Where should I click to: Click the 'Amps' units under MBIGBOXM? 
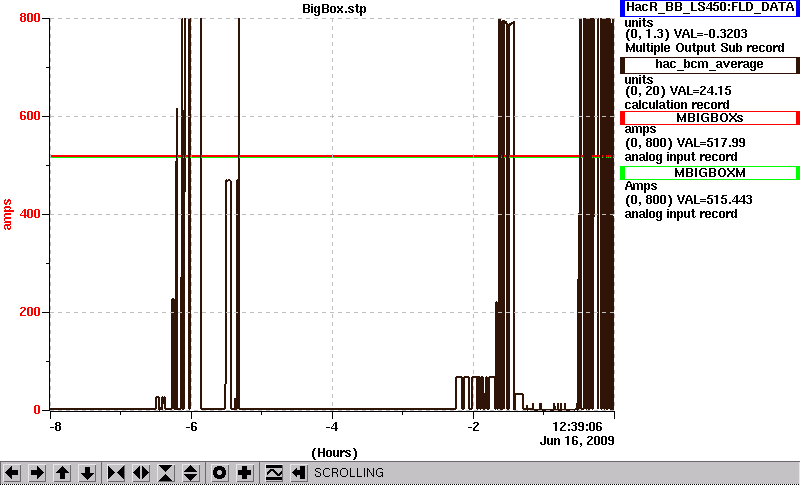tap(641, 186)
